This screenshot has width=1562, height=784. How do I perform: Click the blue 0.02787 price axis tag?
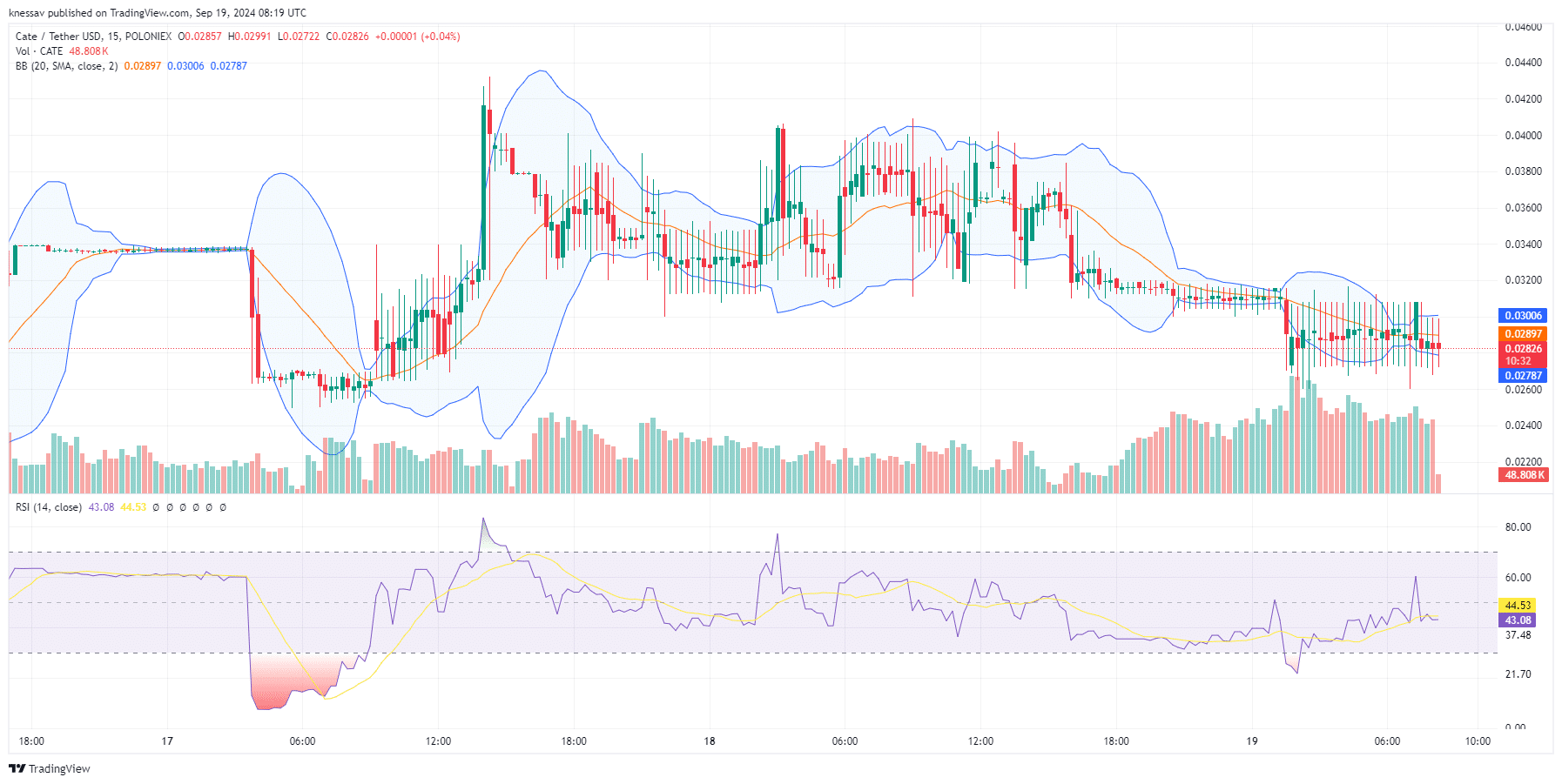pos(1523,376)
